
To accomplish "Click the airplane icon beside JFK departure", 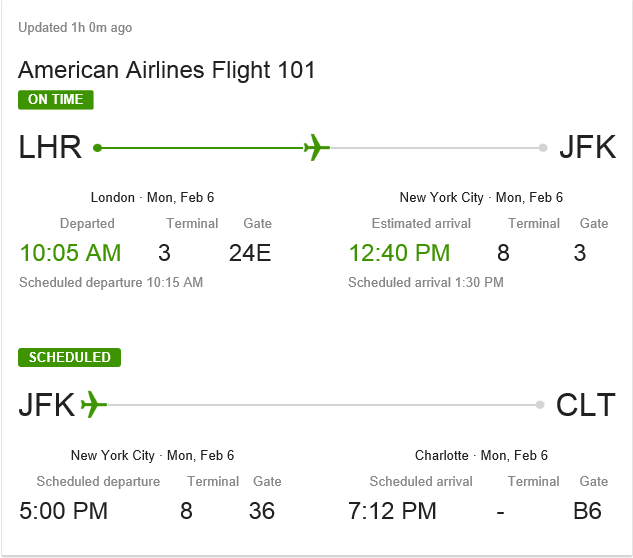I will pyautogui.click(x=92, y=405).
